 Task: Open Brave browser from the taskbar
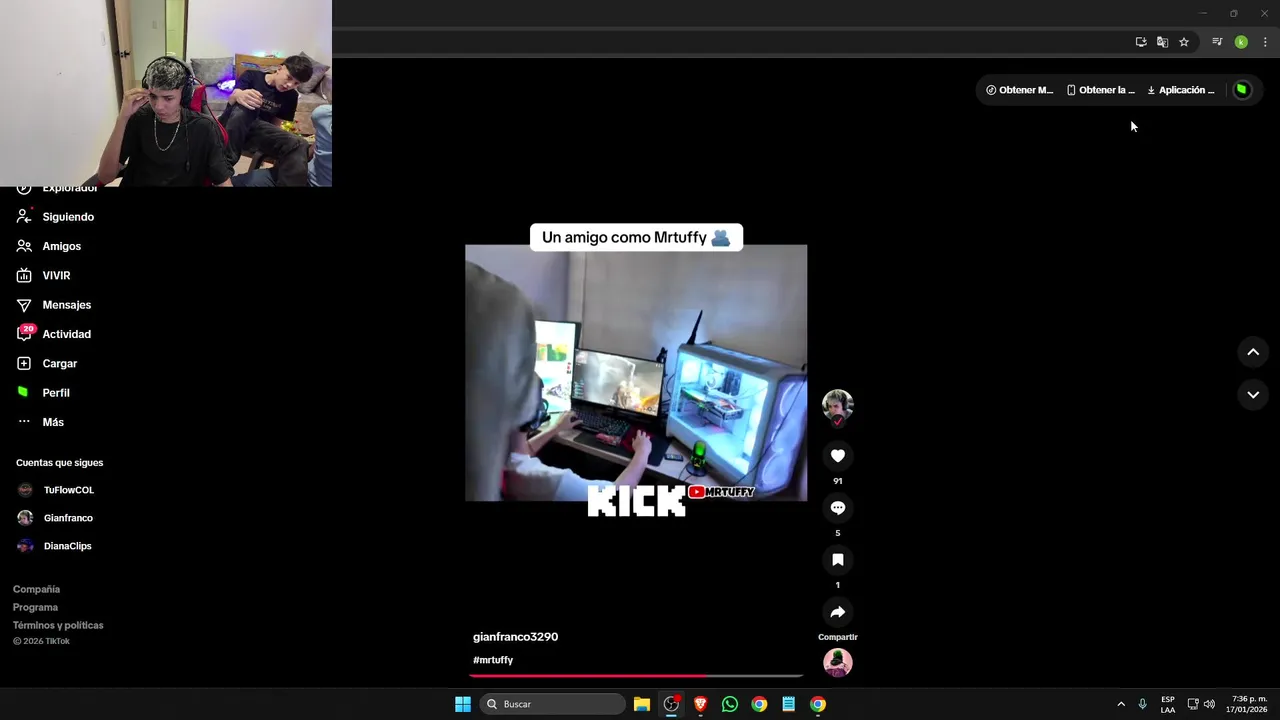click(701, 704)
